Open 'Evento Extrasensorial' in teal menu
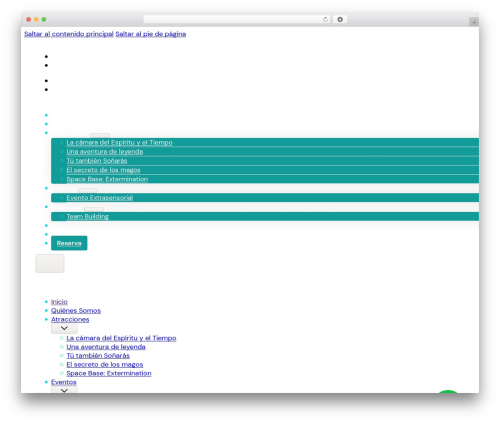Image resolution: width=500 pixels, height=423 pixels. pyautogui.click(x=100, y=198)
